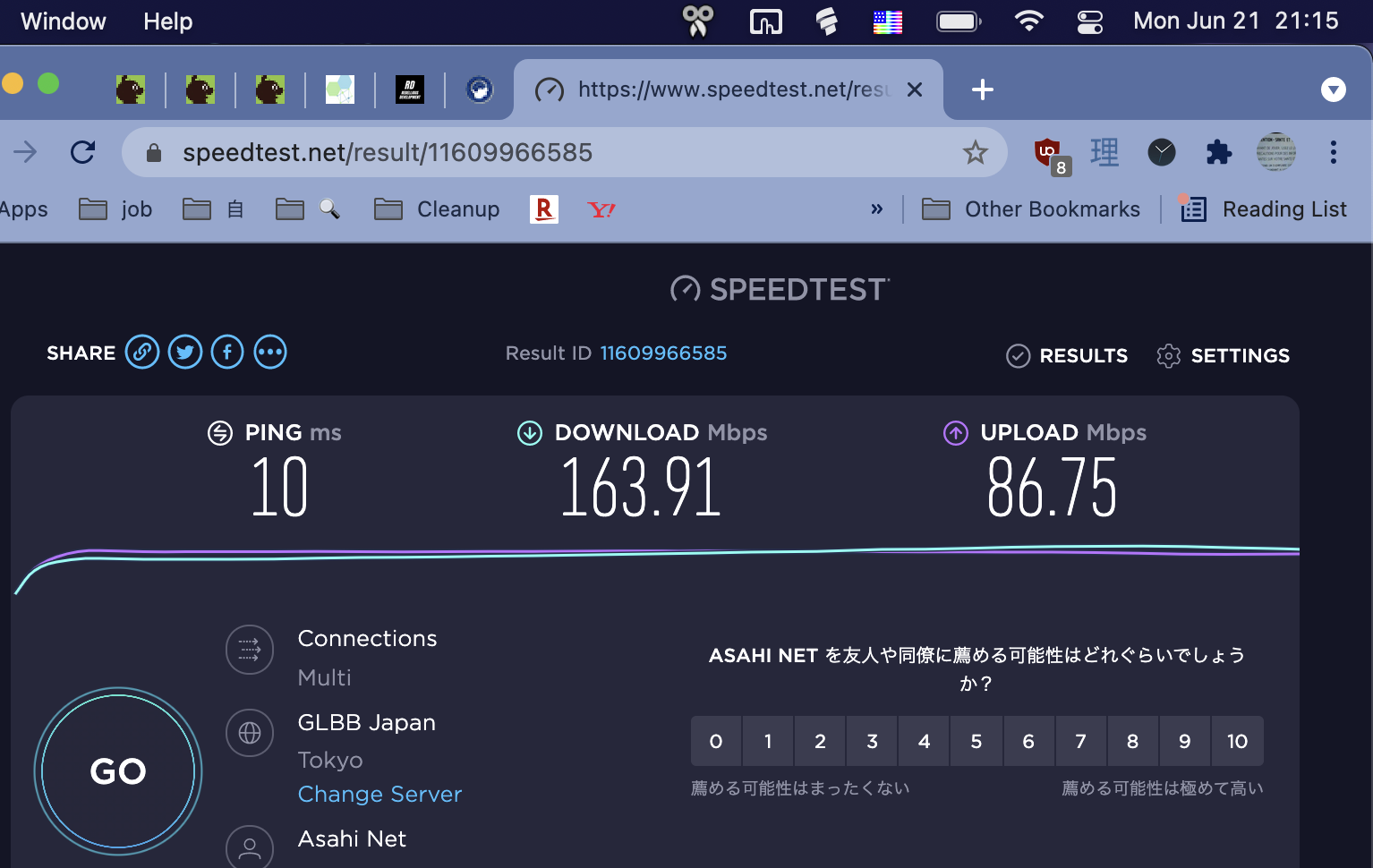Image resolution: width=1373 pixels, height=868 pixels.
Task: Click the Change Server link
Action: pyautogui.click(x=379, y=795)
